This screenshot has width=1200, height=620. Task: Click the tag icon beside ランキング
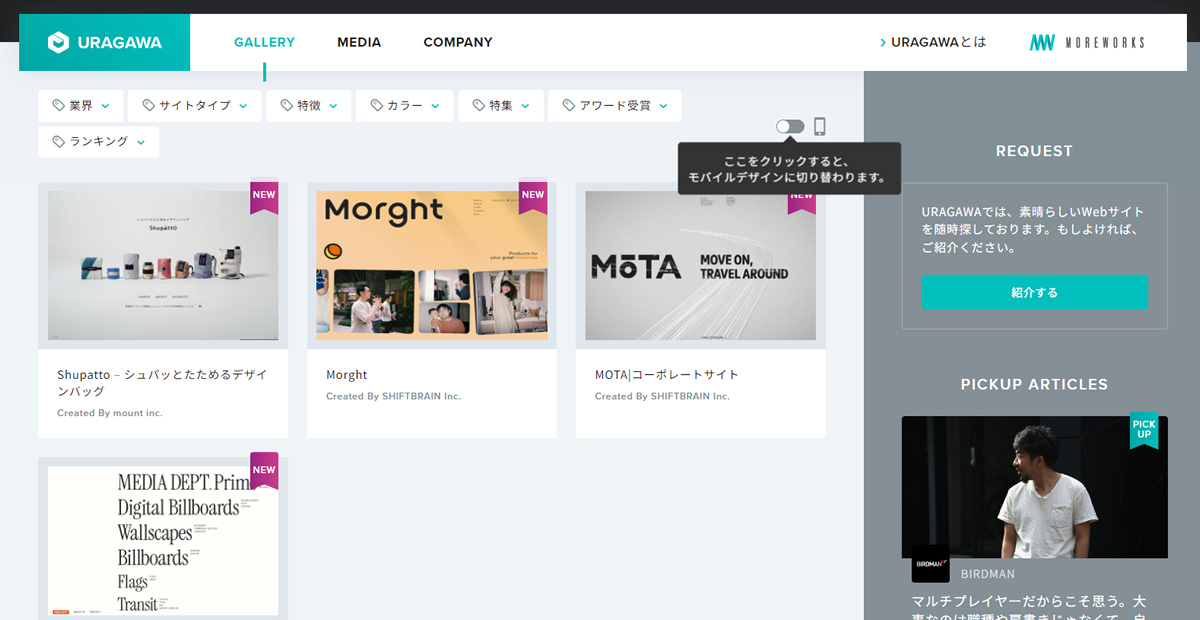pyautogui.click(x=58, y=142)
